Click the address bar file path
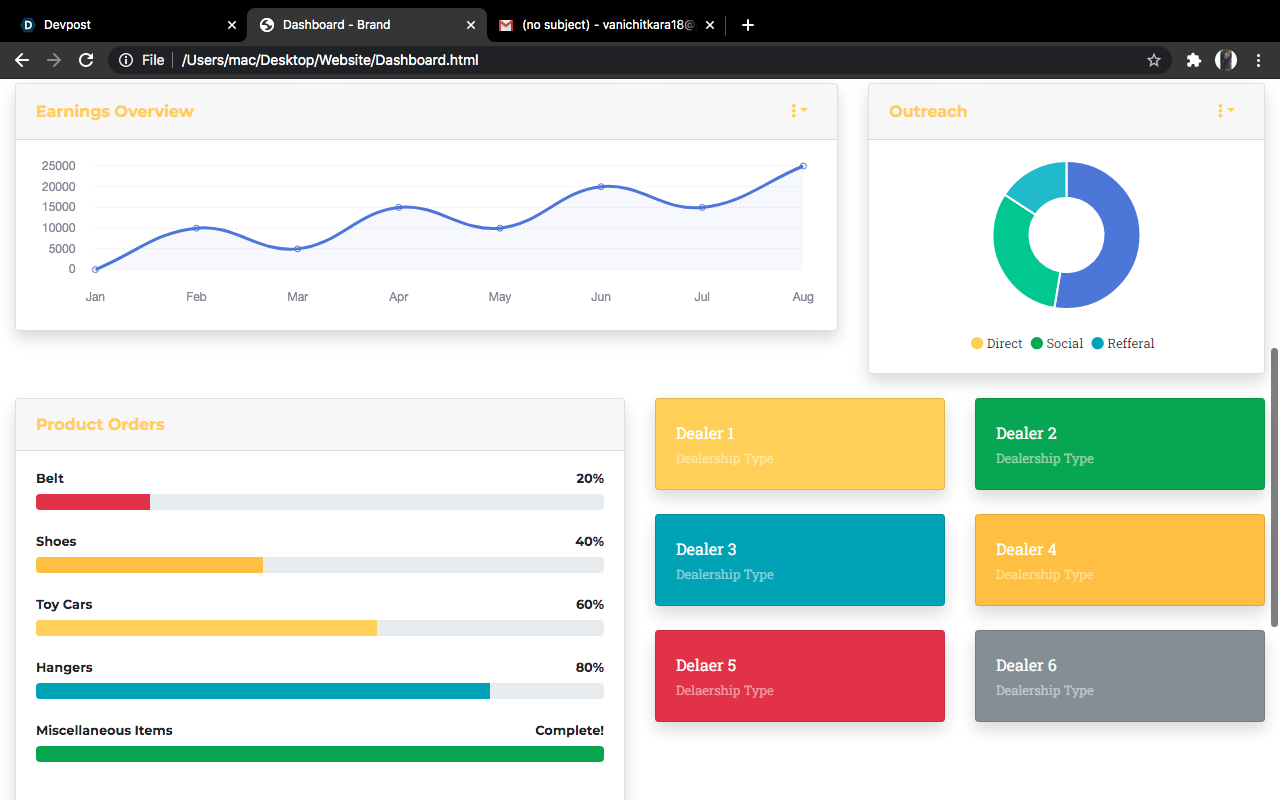This screenshot has width=1280, height=800. (x=330, y=59)
